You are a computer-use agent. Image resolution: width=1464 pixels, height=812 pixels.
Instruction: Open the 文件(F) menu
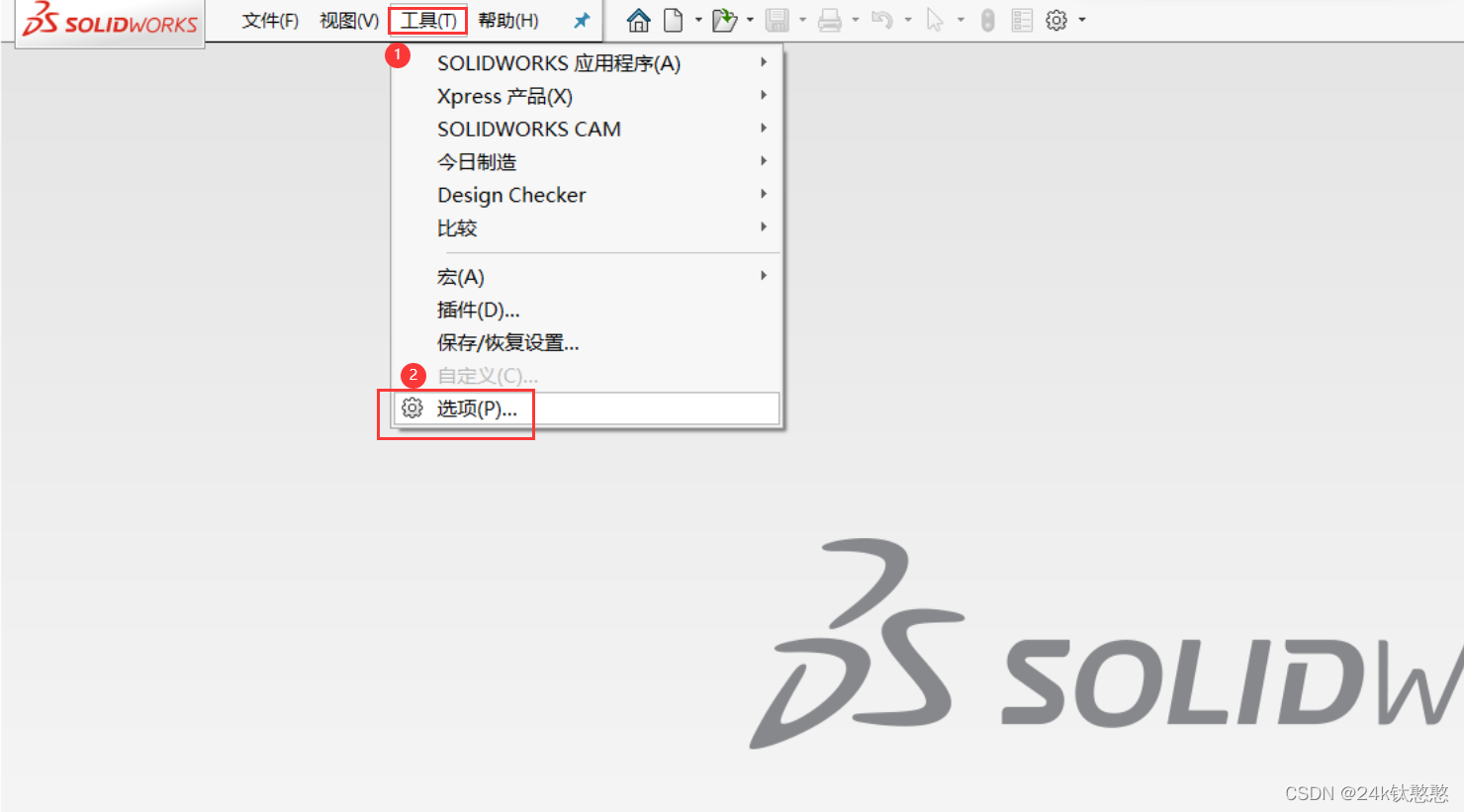point(270,21)
